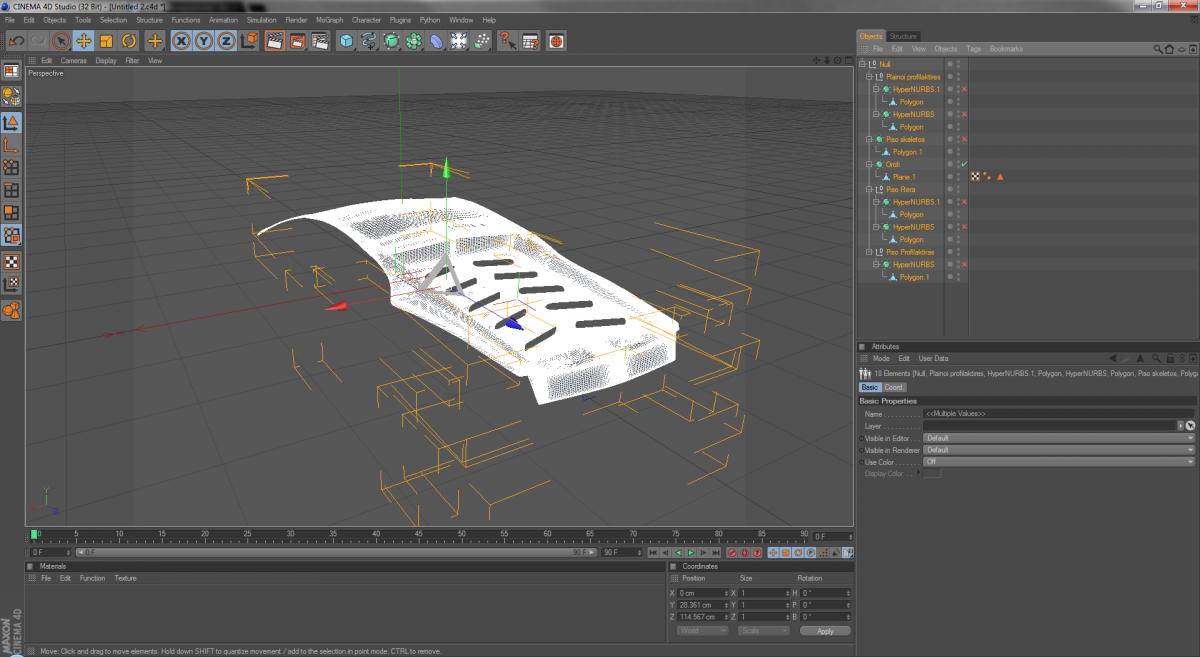
Task: Open Render Settings icon
Action: coord(320,41)
